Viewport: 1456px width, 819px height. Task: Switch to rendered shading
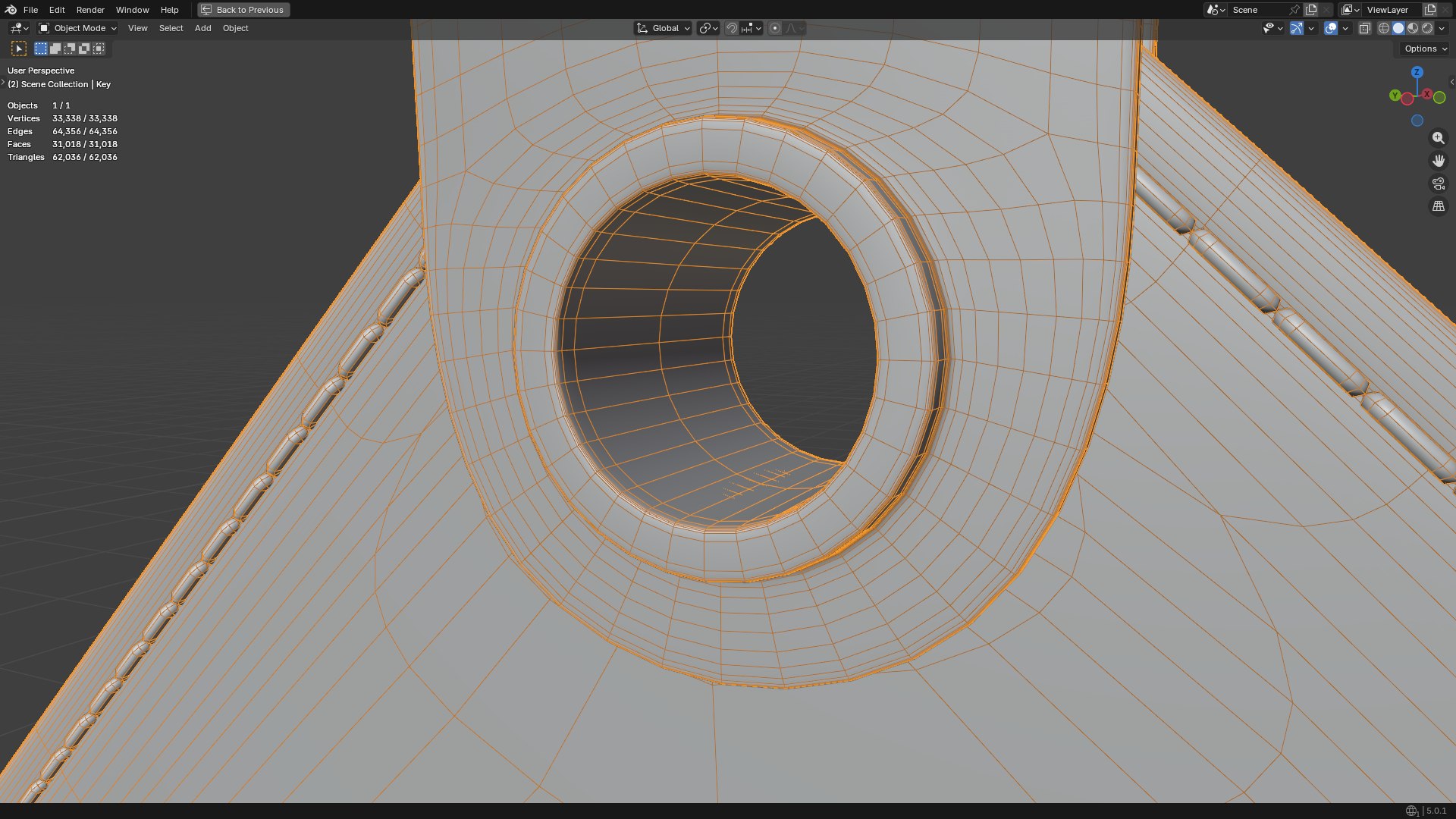coord(1427,28)
